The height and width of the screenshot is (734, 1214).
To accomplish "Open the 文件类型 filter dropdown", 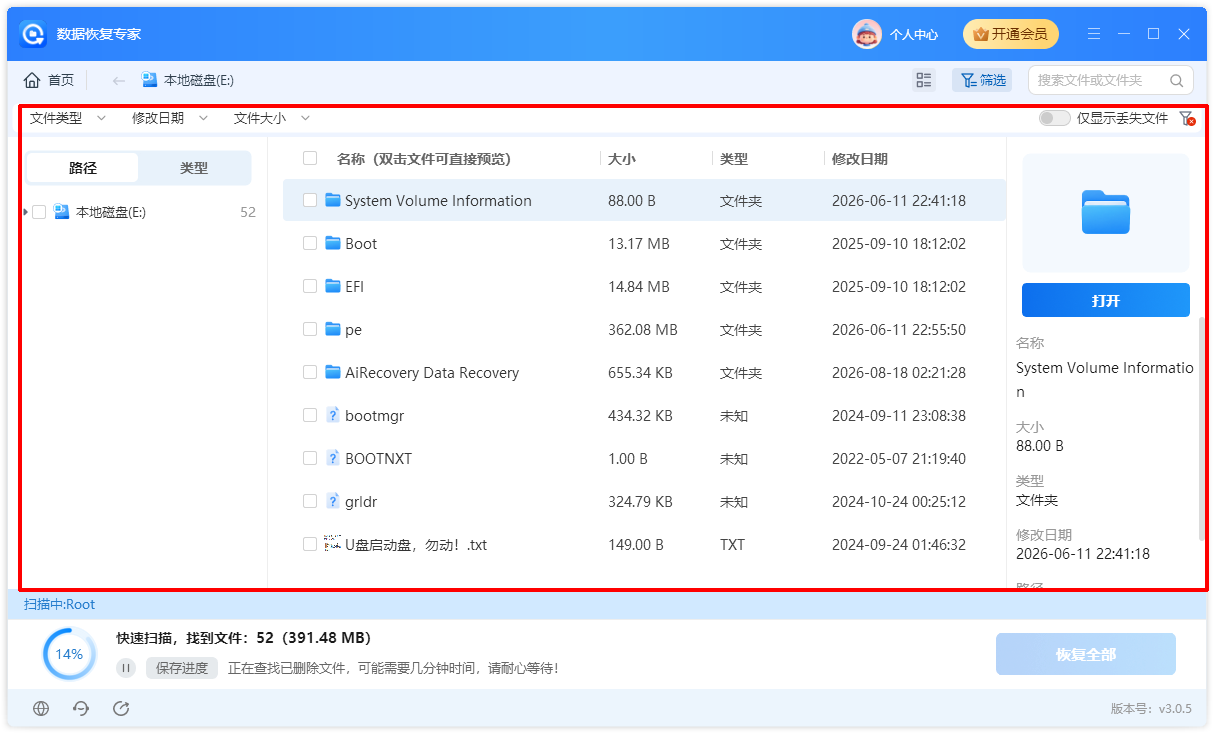I will coord(67,118).
